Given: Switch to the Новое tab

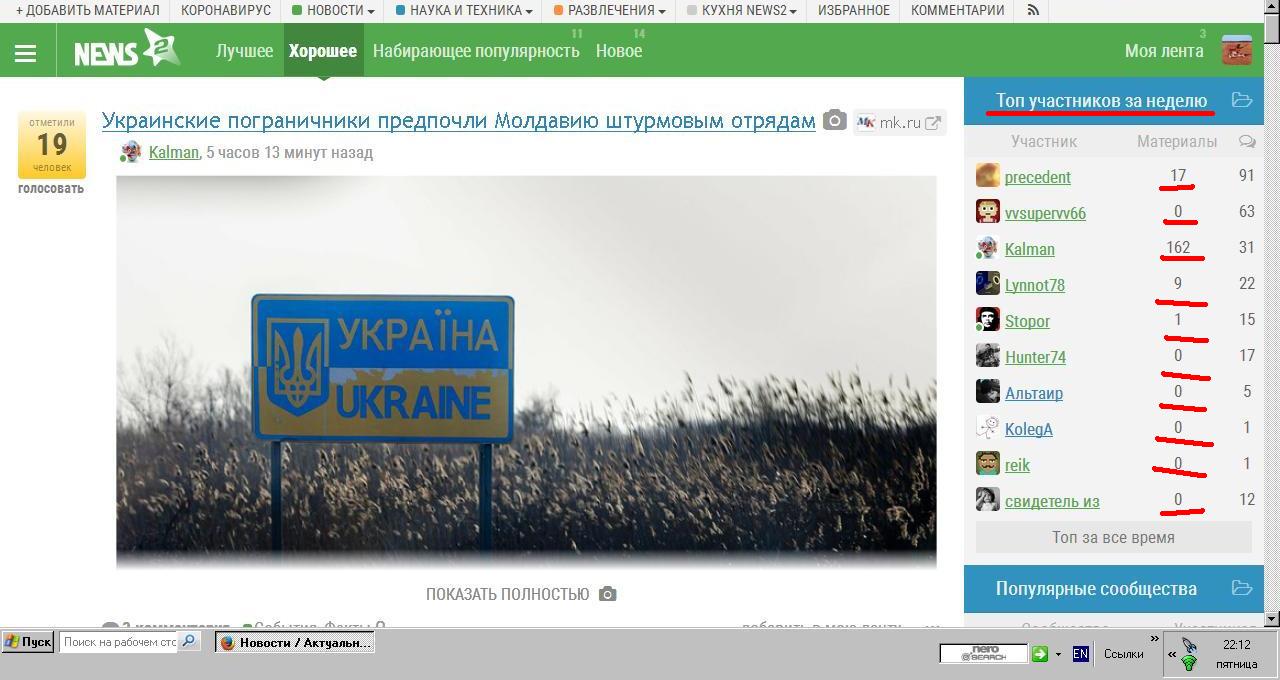Looking at the screenshot, I should click(x=619, y=50).
